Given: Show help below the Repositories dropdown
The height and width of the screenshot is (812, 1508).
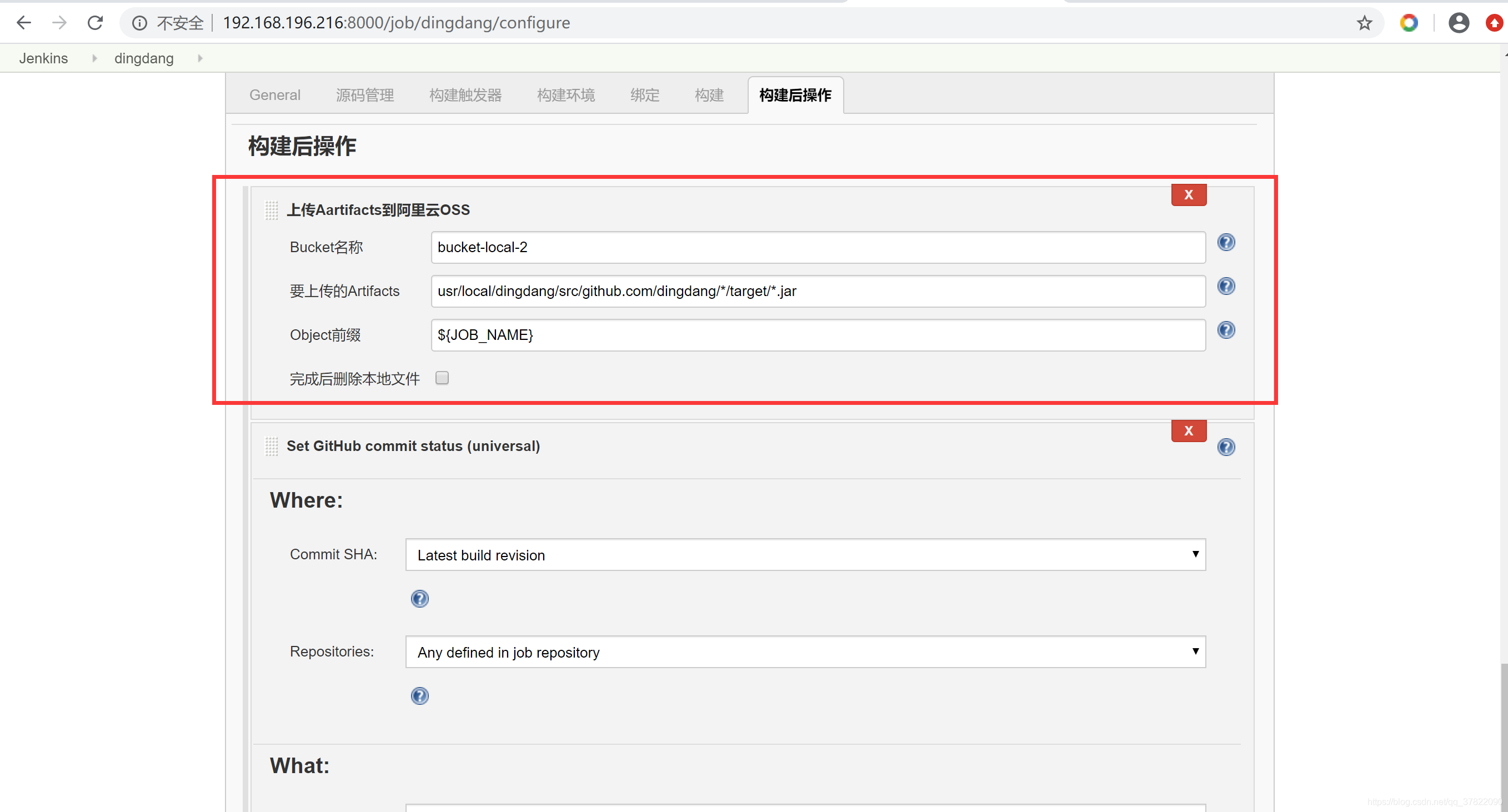Looking at the screenshot, I should (419, 695).
